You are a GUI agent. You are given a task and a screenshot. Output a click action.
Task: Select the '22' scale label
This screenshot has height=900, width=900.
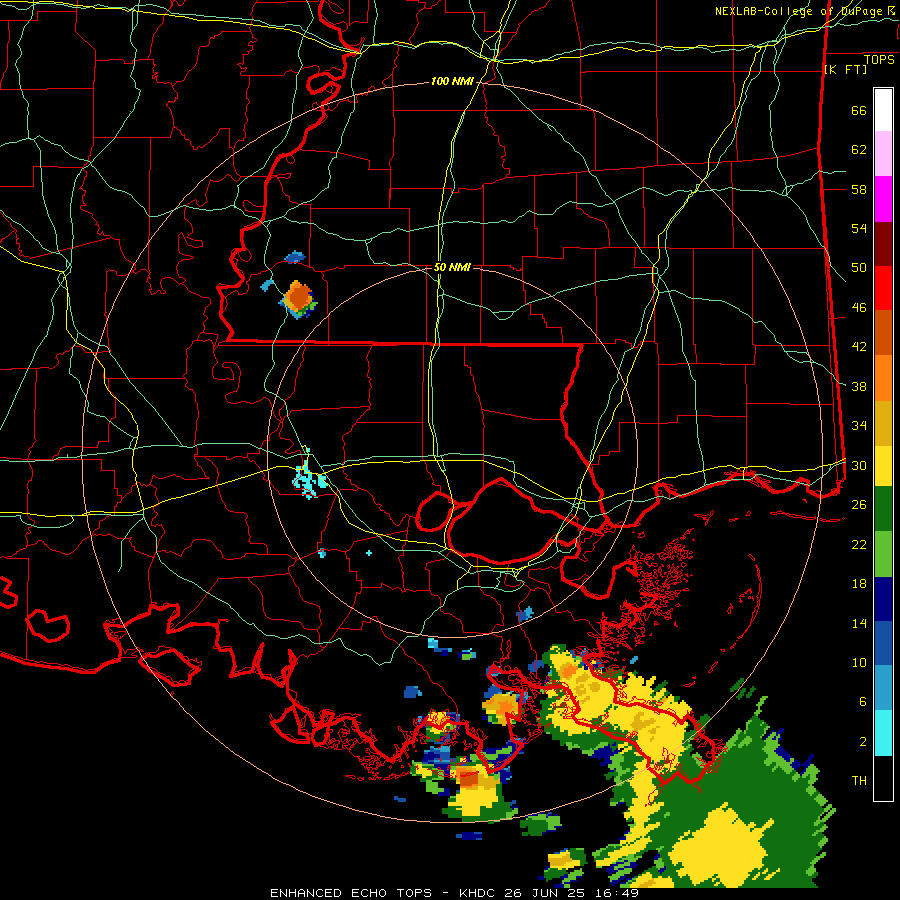859,544
